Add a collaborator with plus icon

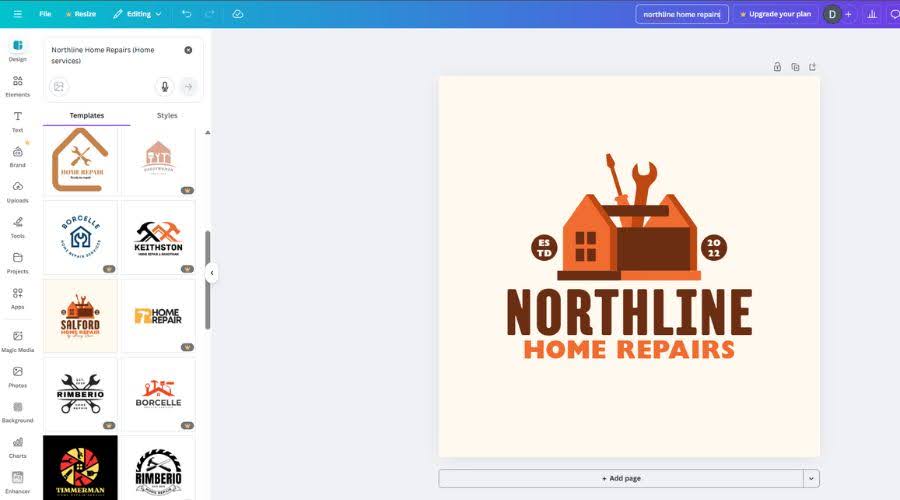(x=848, y=14)
